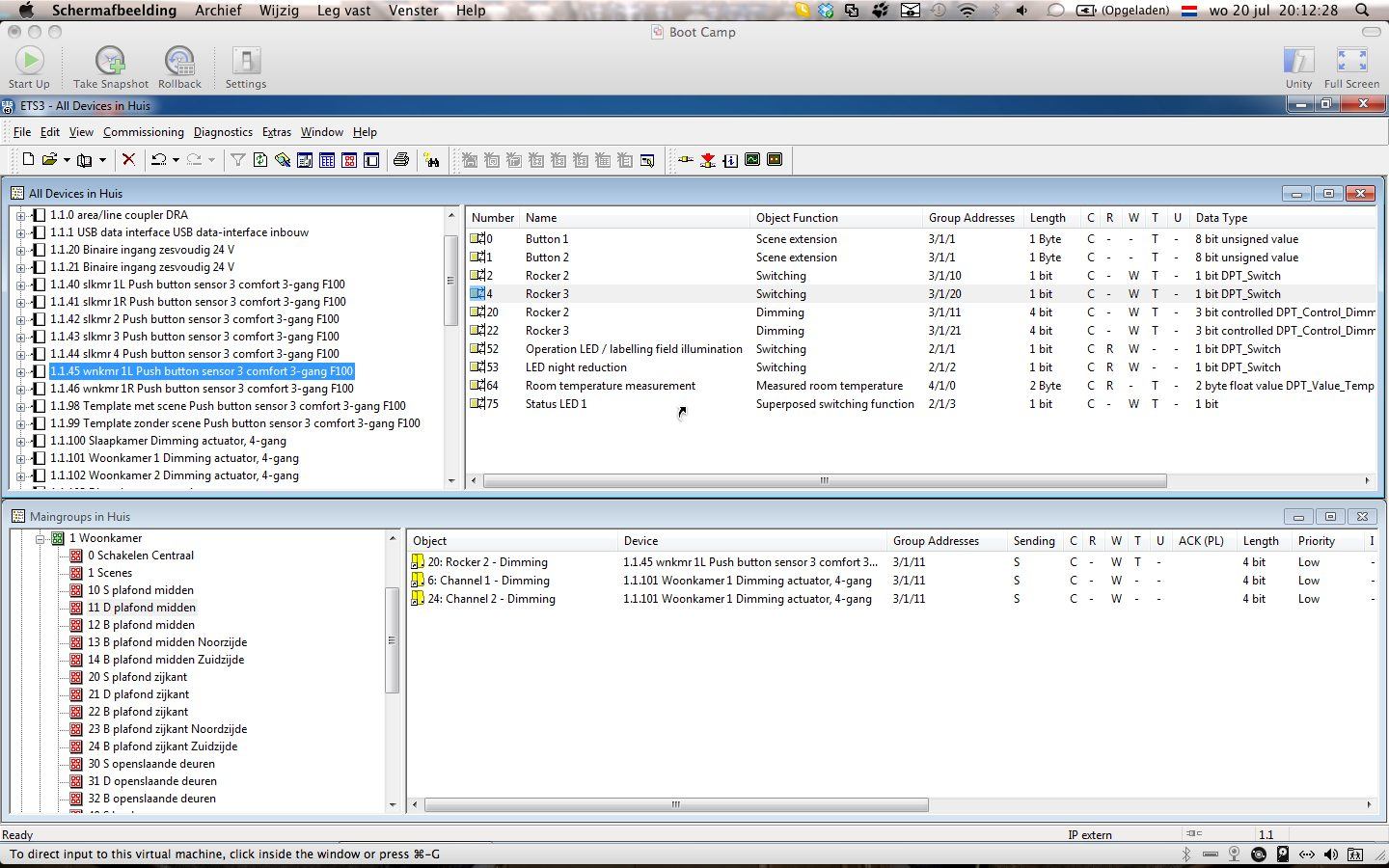Click the printer icon in toolbar
The width and height of the screenshot is (1389, 868).
401,160
